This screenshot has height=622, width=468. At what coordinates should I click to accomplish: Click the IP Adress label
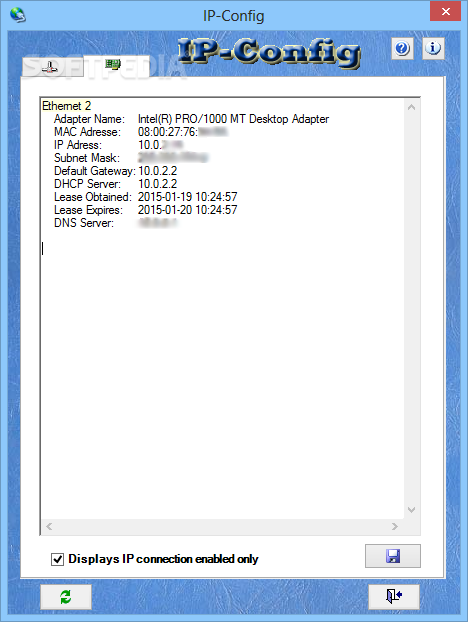[78, 145]
